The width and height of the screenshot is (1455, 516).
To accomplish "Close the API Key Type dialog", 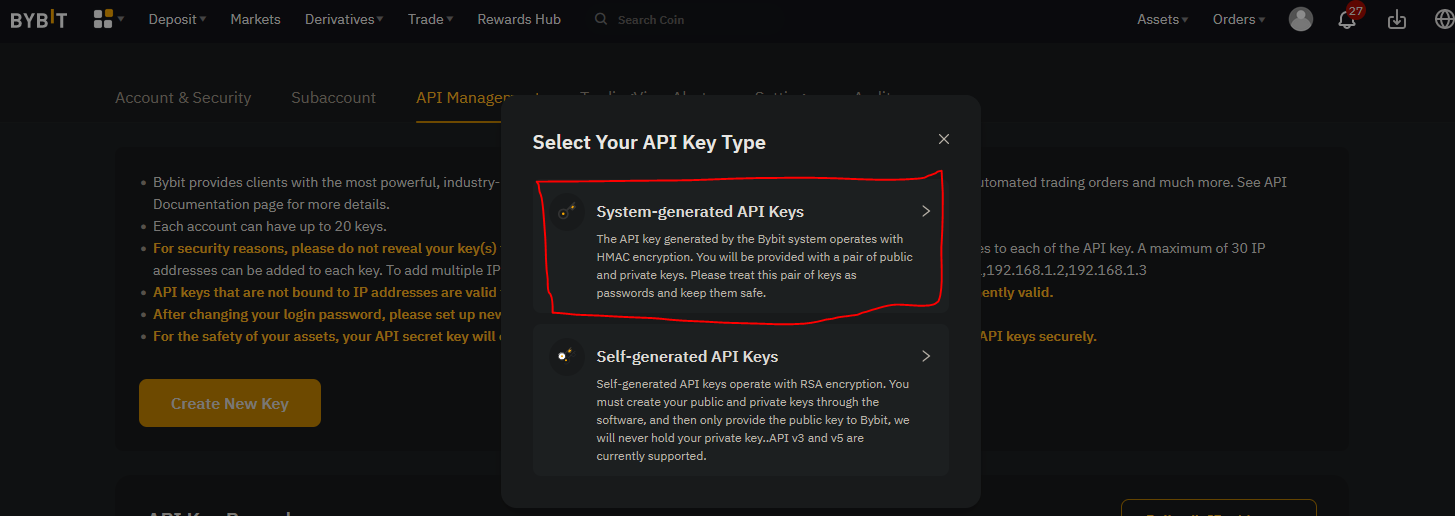I will 944,139.
